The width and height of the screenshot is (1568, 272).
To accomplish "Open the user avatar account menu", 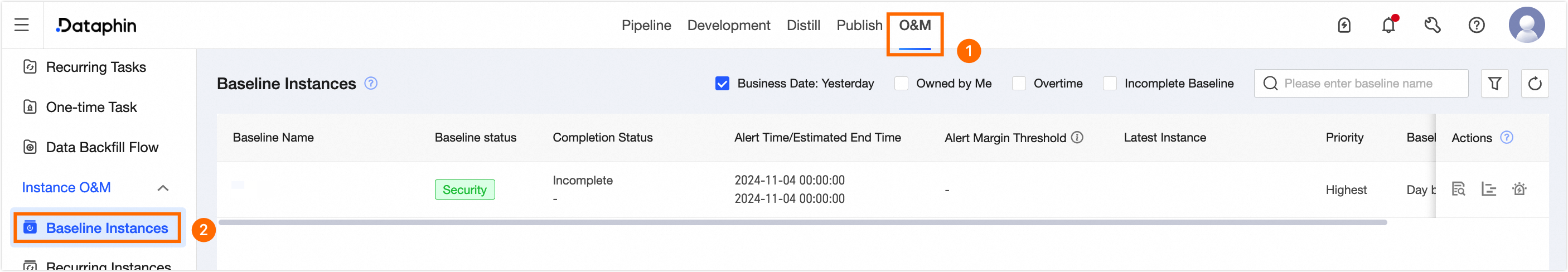I will [x=1526, y=25].
